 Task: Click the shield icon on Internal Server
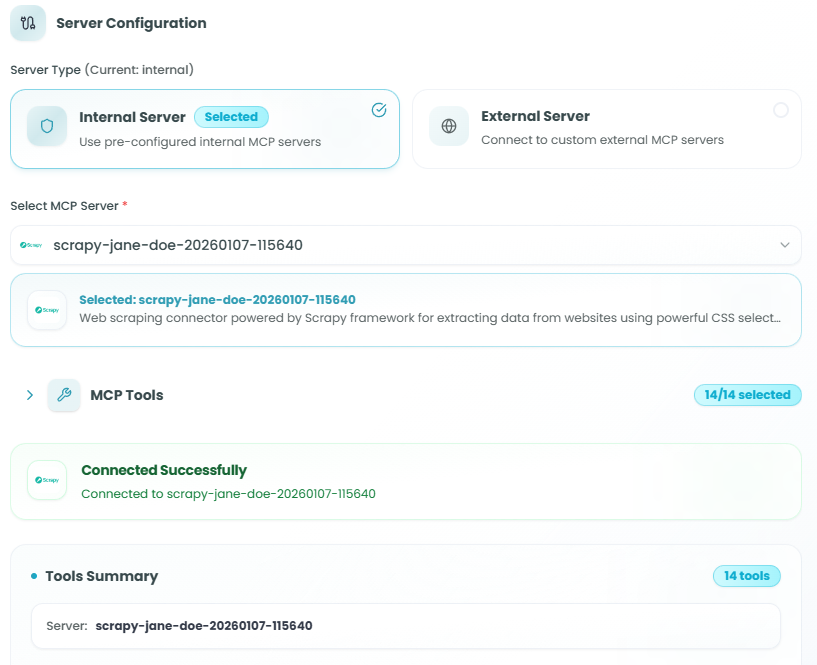[x=47, y=127]
